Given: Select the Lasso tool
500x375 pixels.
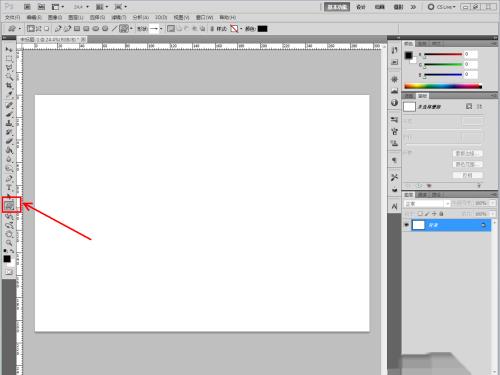Looking at the screenshot, I should click(9, 68).
